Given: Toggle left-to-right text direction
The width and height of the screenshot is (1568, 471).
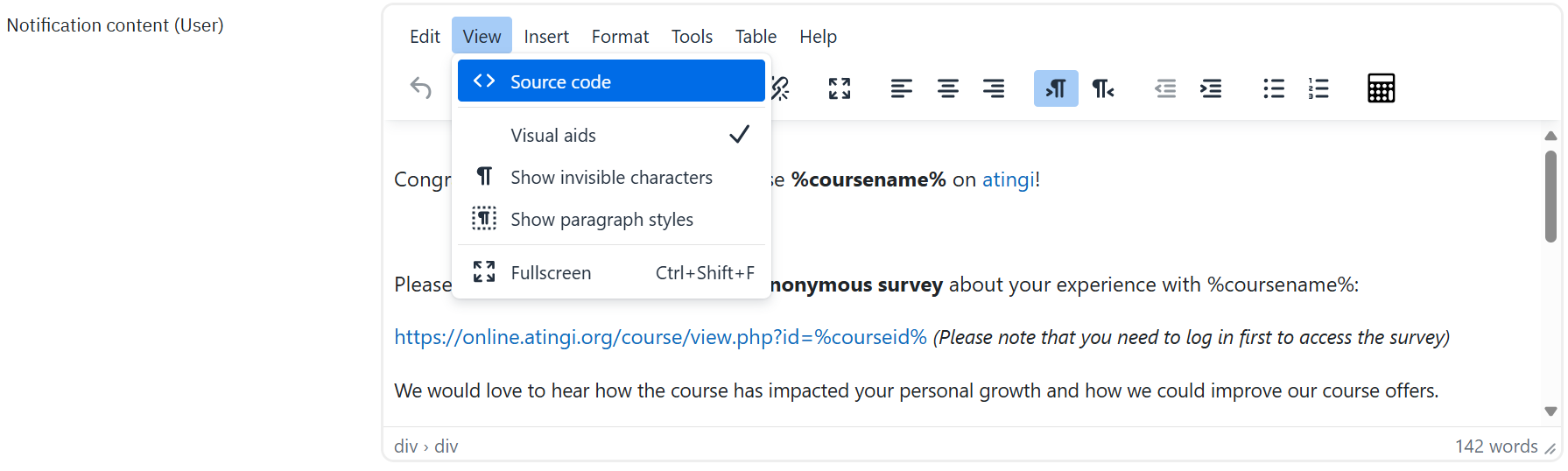Looking at the screenshot, I should (1056, 88).
